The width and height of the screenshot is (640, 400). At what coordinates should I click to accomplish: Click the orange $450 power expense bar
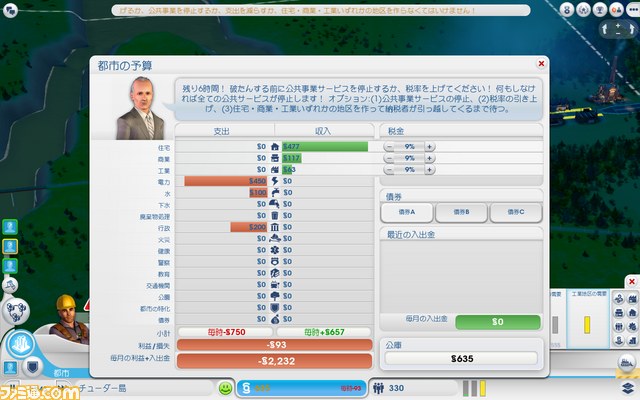click(226, 181)
